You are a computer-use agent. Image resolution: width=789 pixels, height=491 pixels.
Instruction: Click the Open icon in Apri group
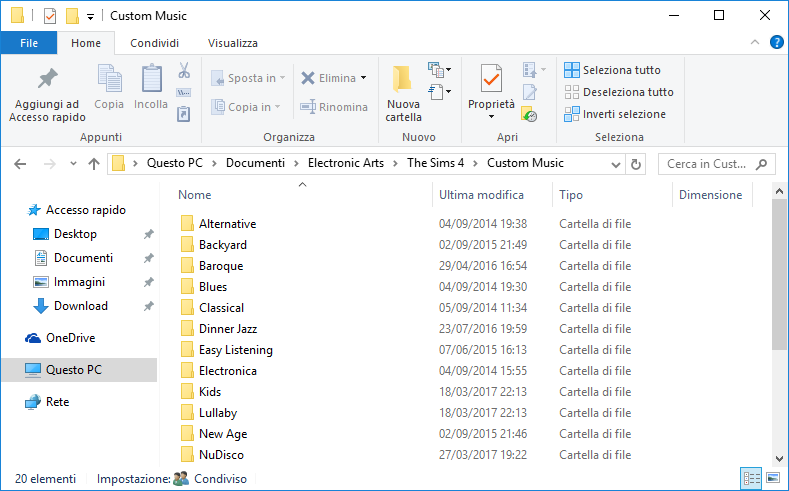pyautogui.click(x=534, y=70)
